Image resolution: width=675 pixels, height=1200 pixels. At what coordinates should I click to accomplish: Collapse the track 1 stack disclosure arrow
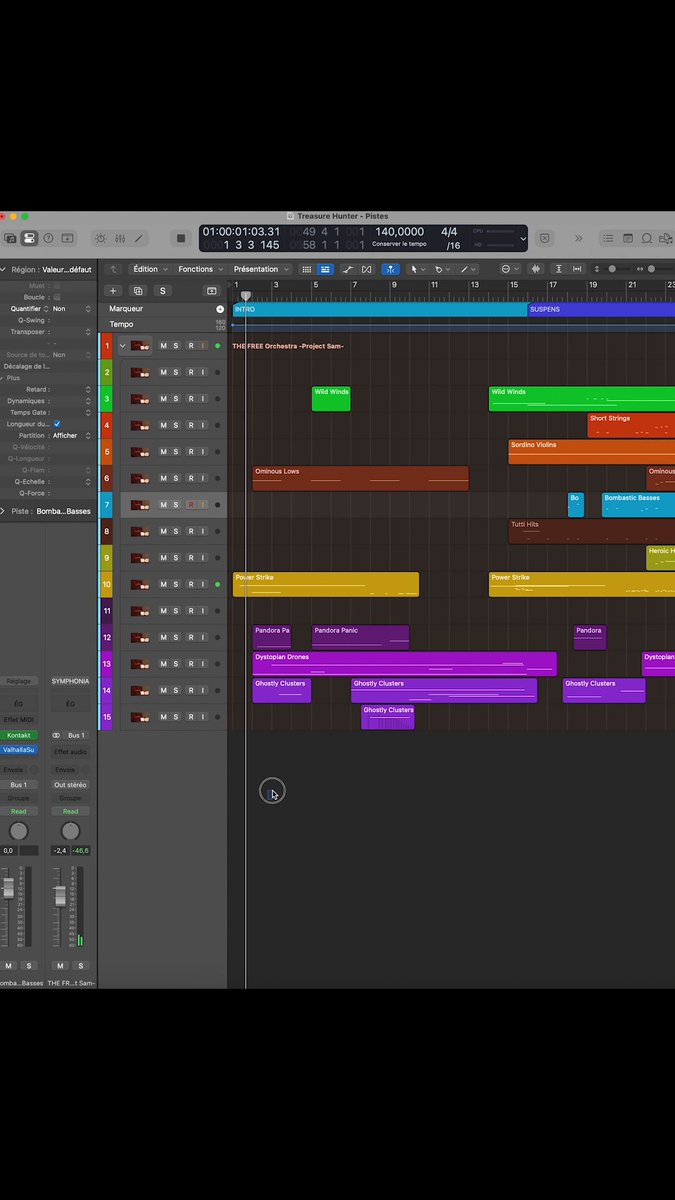pyautogui.click(x=123, y=346)
